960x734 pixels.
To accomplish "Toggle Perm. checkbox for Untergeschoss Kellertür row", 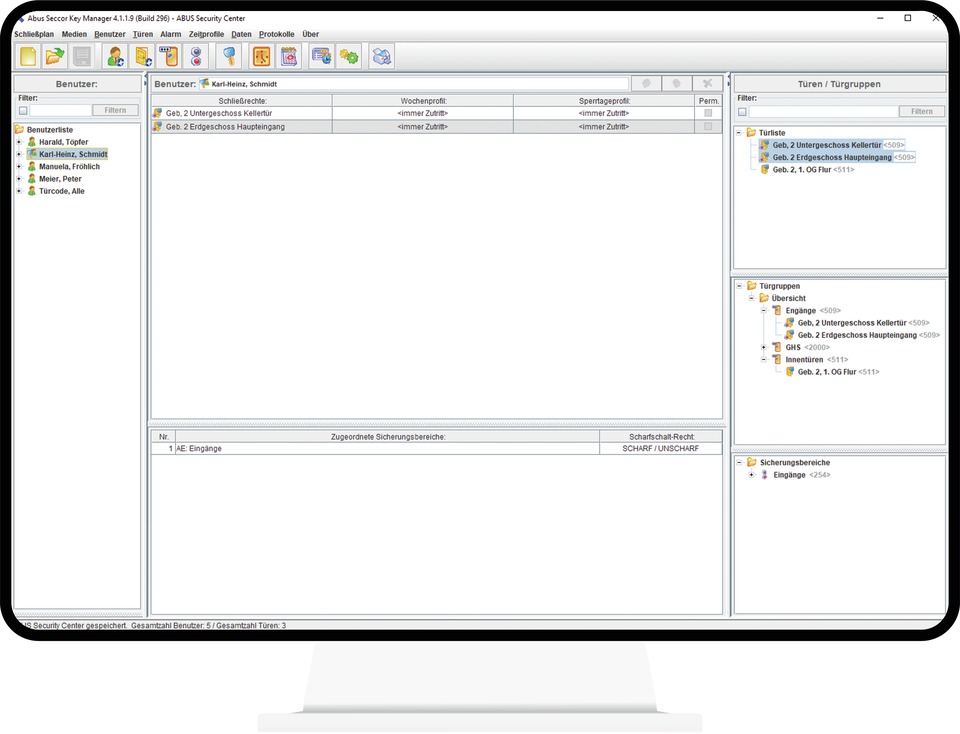I will pyautogui.click(x=708, y=113).
